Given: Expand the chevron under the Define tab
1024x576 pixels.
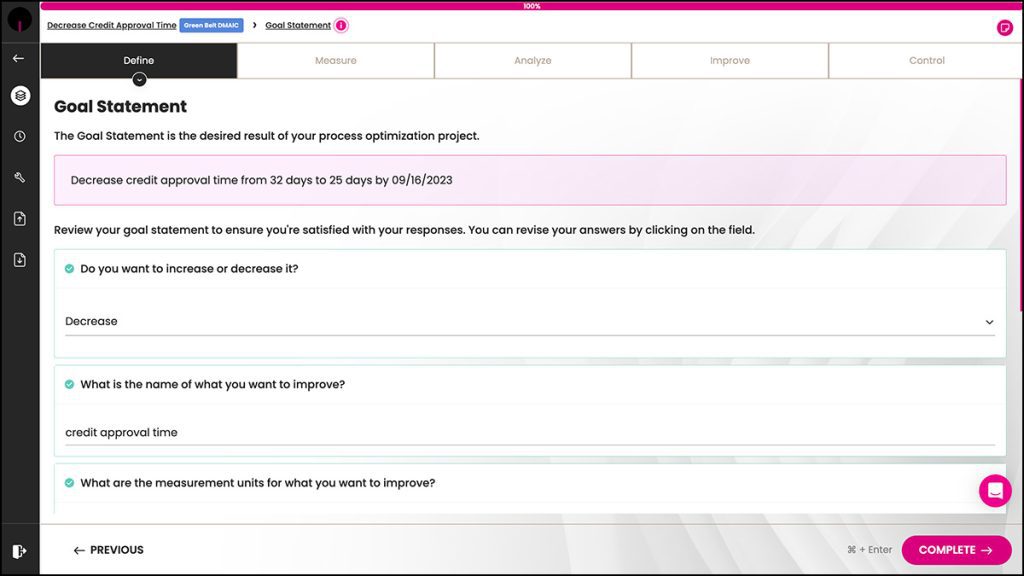Looking at the screenshot, I should coord(139,79).
